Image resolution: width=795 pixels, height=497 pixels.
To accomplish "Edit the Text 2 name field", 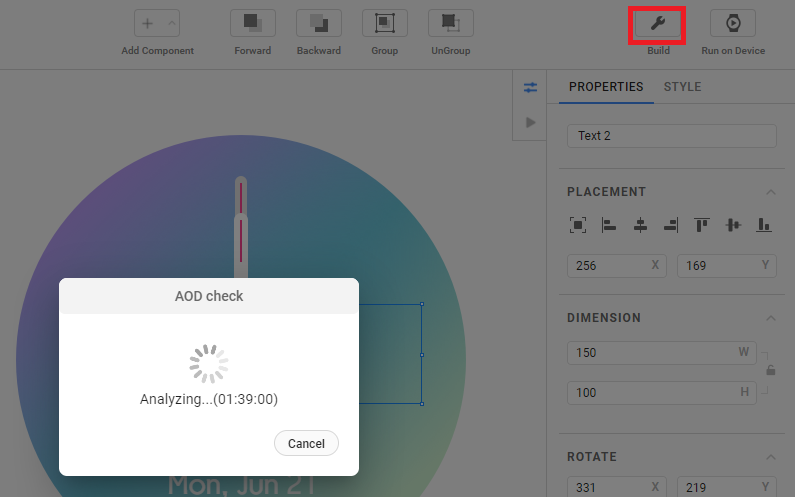I will point(671,136).
